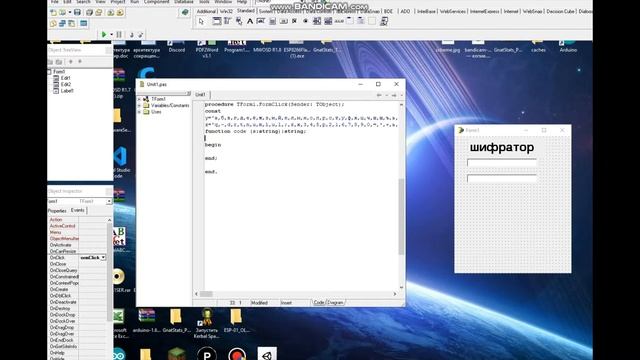Click the Toggle Form/Unit toolbar icon
The width and height of the screenshot is (640, 360).
(72, 24)
